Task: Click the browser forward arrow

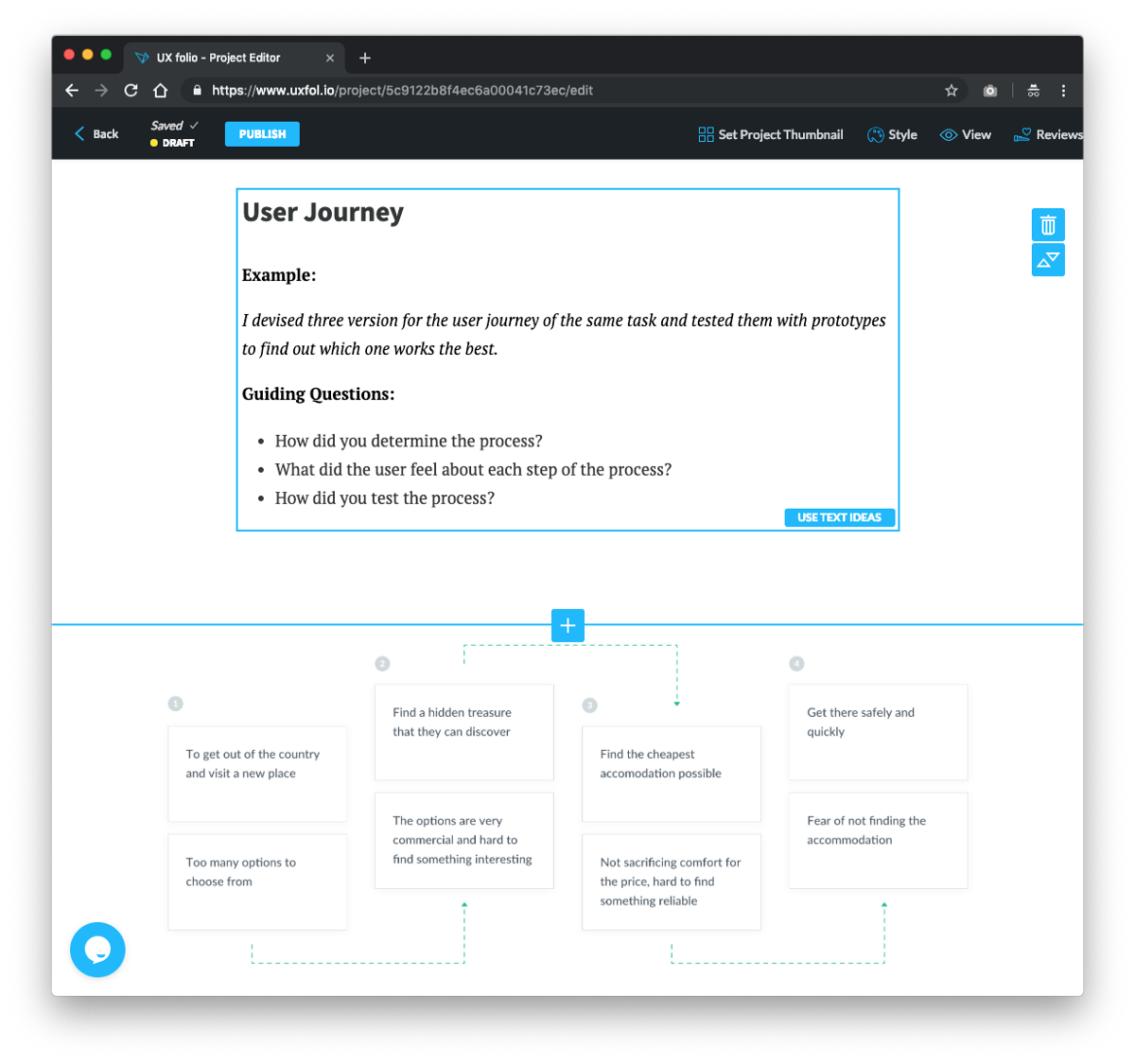Action: (x=101, y=91)
